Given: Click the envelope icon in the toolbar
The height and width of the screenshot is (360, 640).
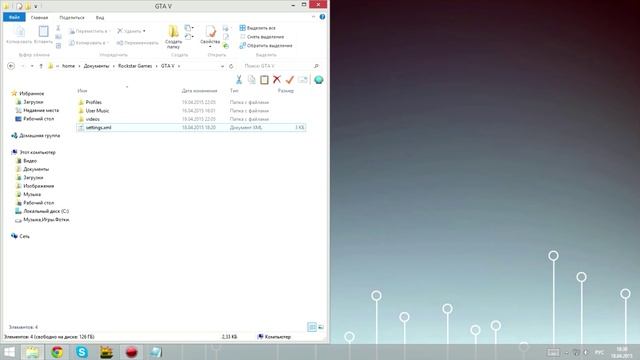Looking at the screenshot, I should click(x=302, y=80).
